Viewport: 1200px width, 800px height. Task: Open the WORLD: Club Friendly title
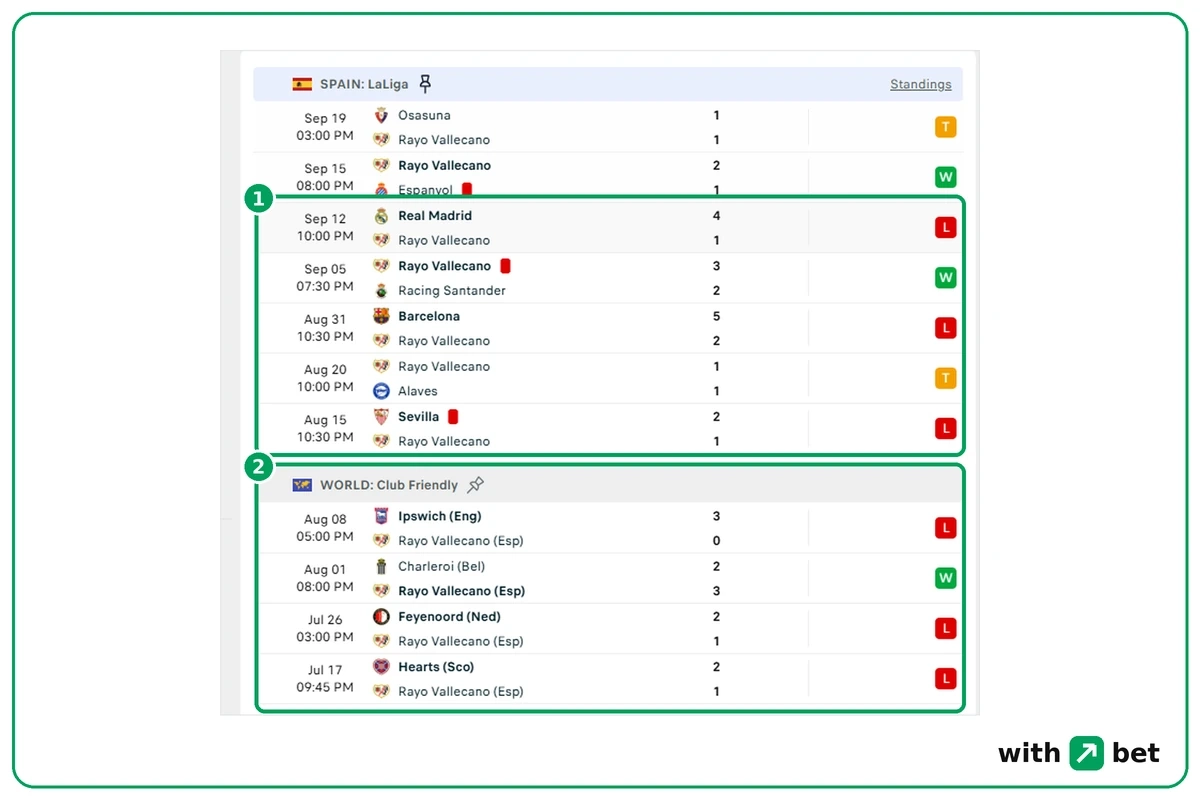[x=389, y=485]
